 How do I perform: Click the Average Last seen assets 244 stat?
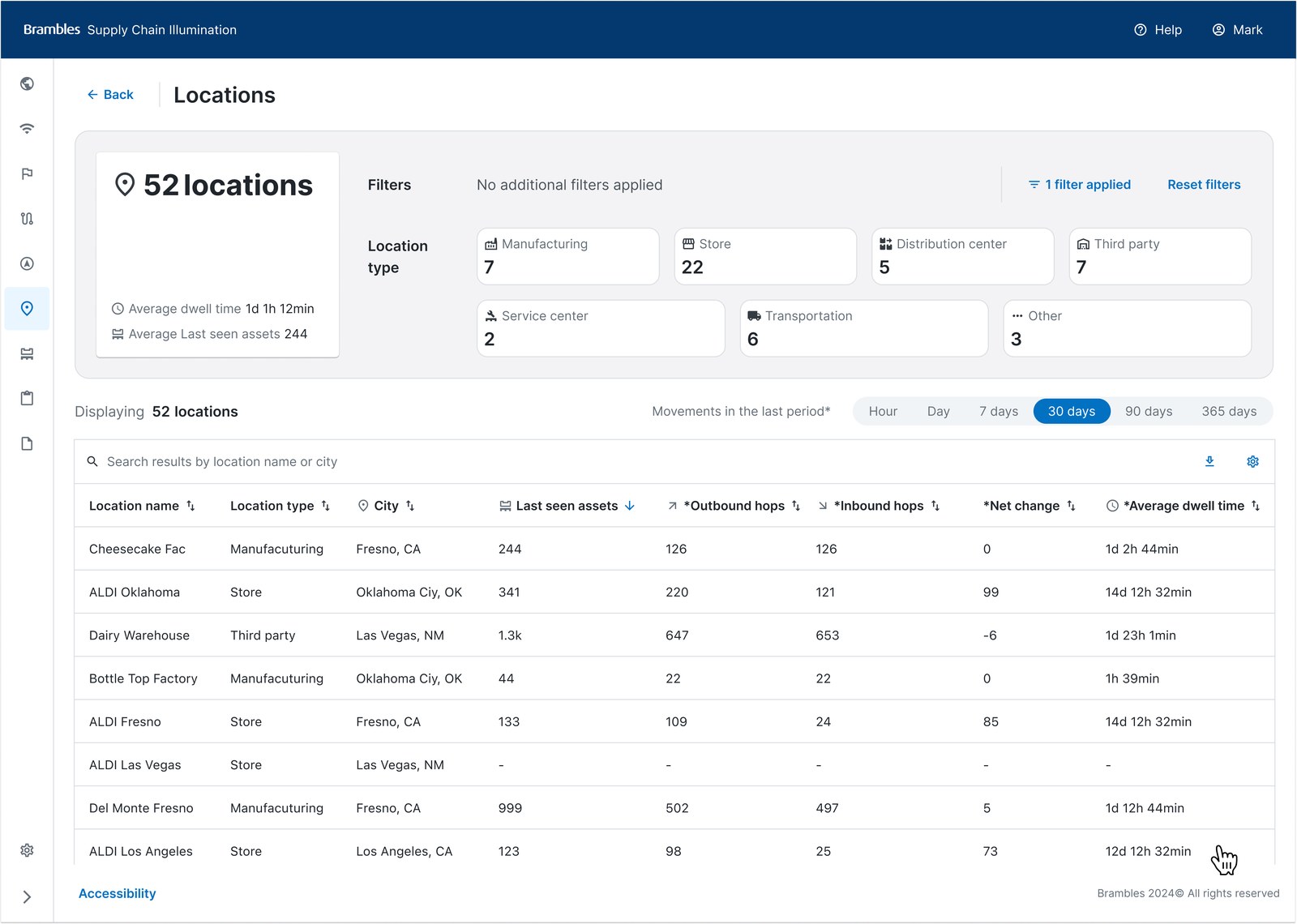pyautogui.click(x=209, y=334)
